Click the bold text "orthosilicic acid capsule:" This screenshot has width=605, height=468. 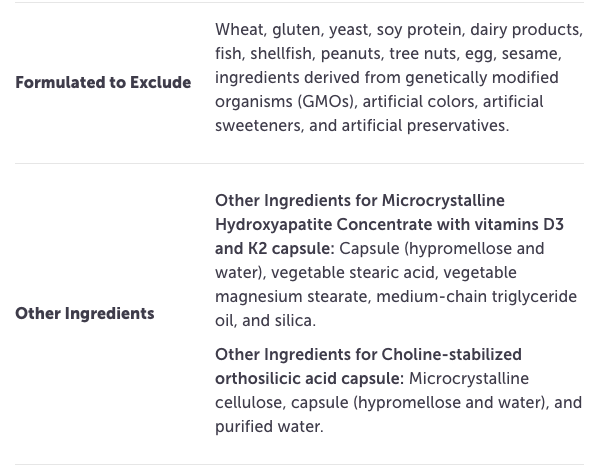(x=309, y=379)
